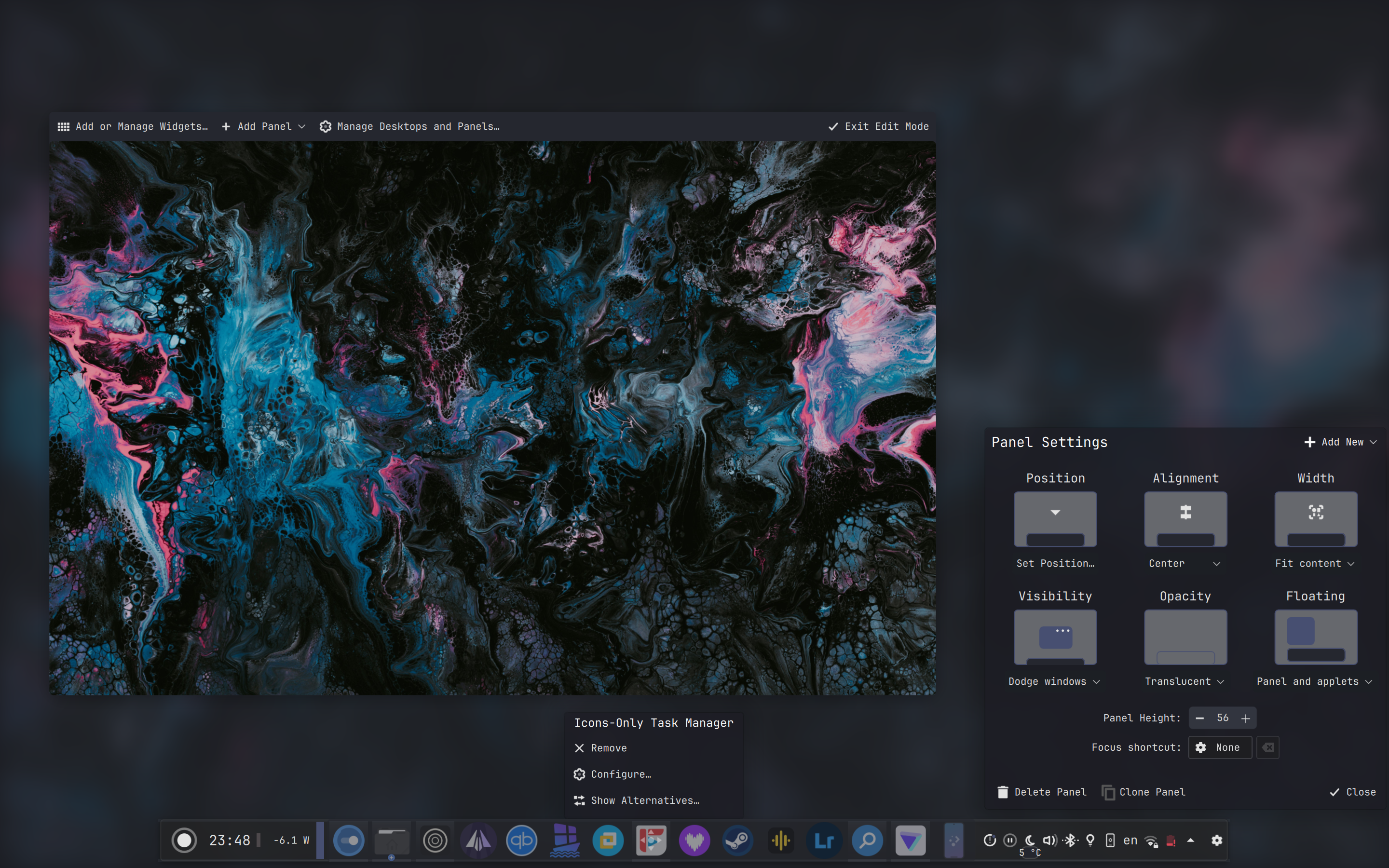Click the Floating panel preview tile
Viewport: 1389px width, 868px height.
pos(1316,637)
